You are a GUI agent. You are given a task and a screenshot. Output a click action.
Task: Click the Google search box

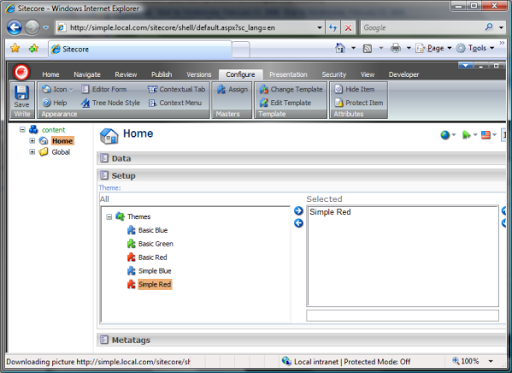pos(423,28)
